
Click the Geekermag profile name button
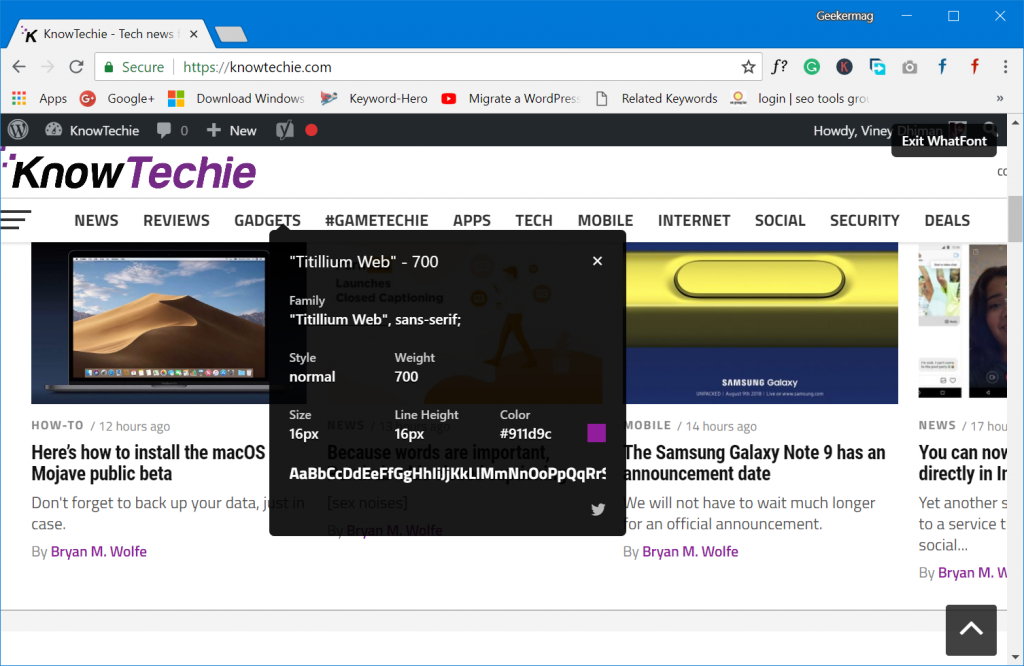[x=844, y=16]
